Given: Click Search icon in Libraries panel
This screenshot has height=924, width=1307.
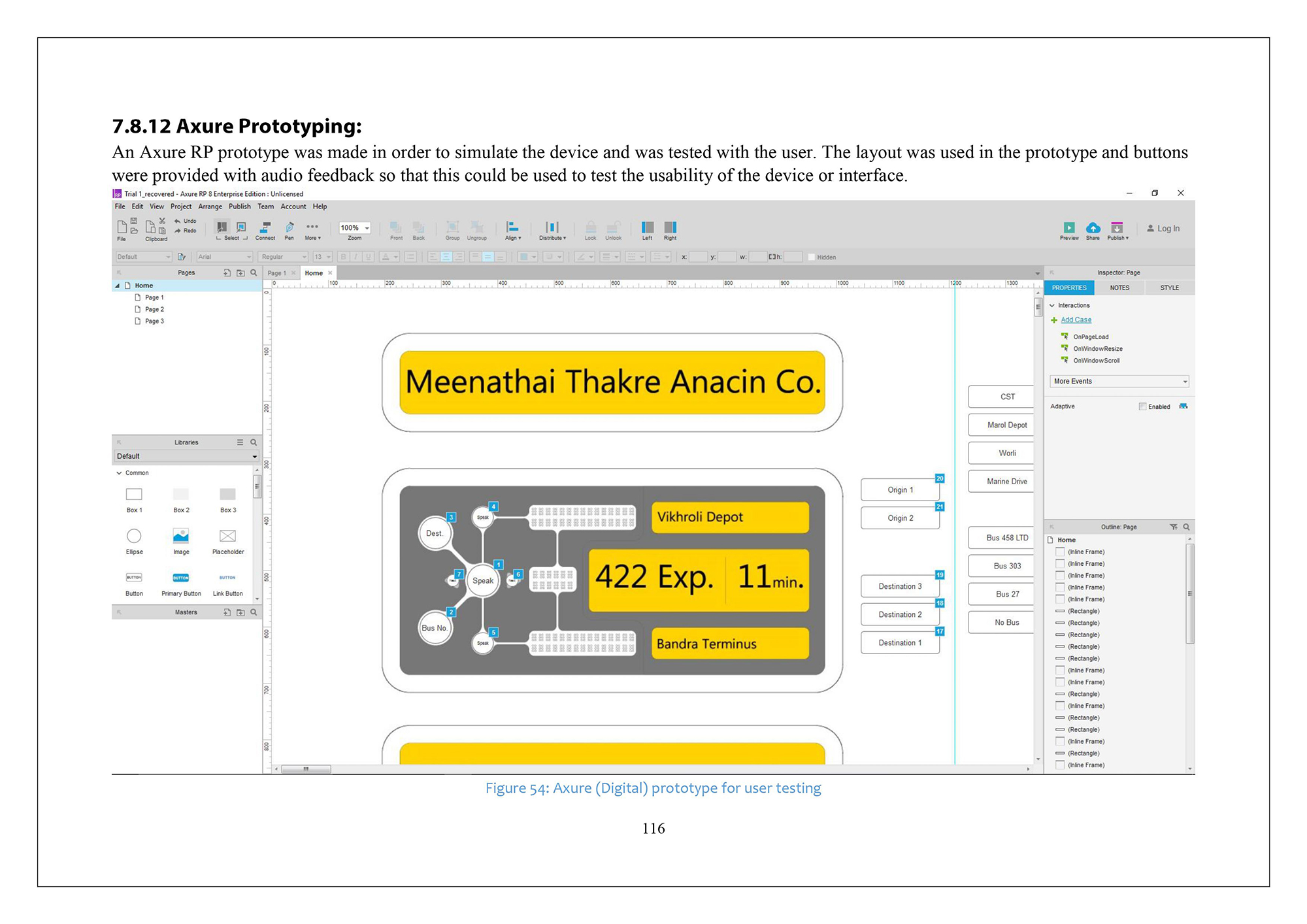Looking at the screenshot, I should (x=254, y=442).
